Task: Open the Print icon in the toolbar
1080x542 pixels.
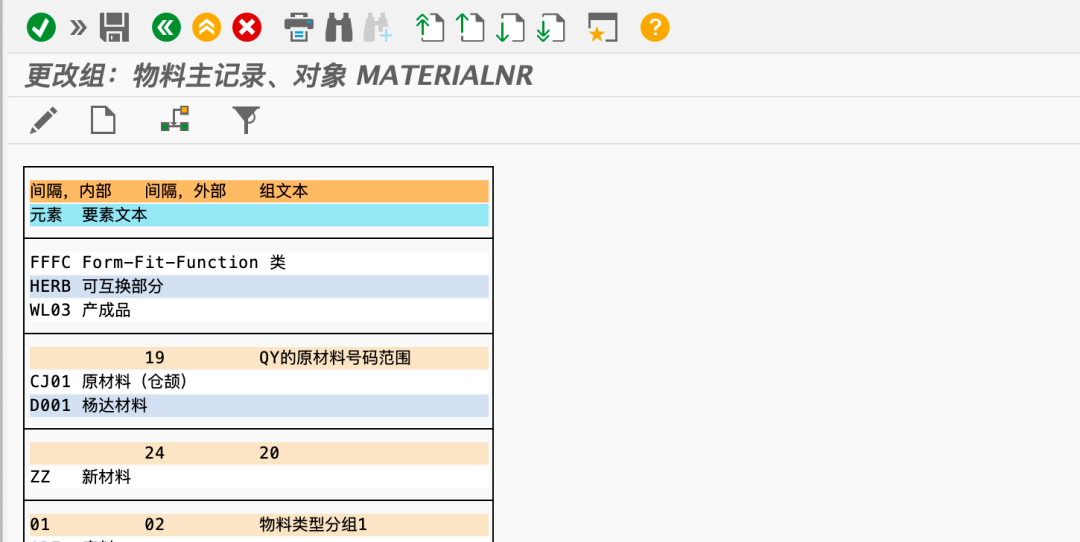Action: (x=299, y=27)
